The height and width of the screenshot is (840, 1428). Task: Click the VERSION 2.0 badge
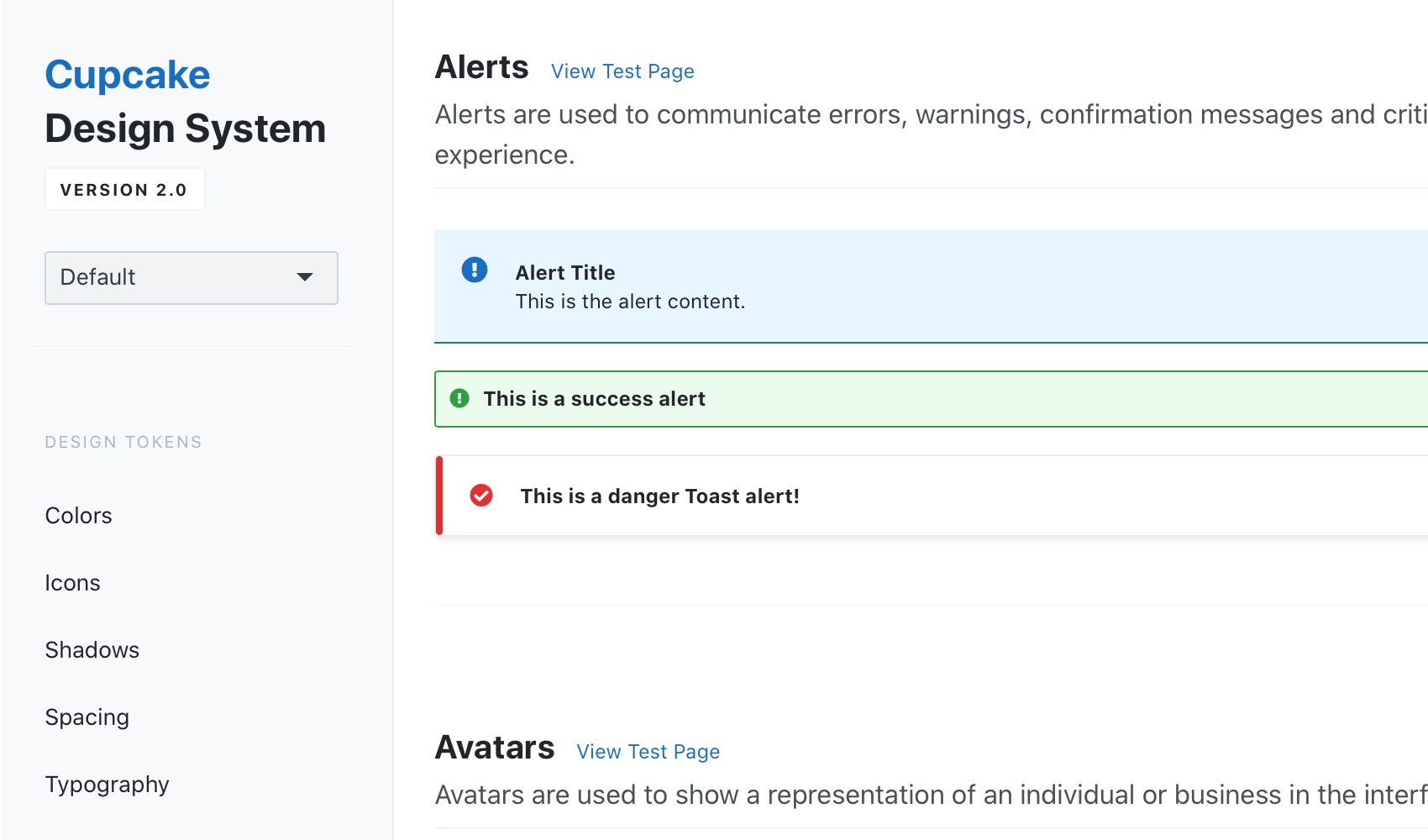pyautogui.click(x=124, y=190)
